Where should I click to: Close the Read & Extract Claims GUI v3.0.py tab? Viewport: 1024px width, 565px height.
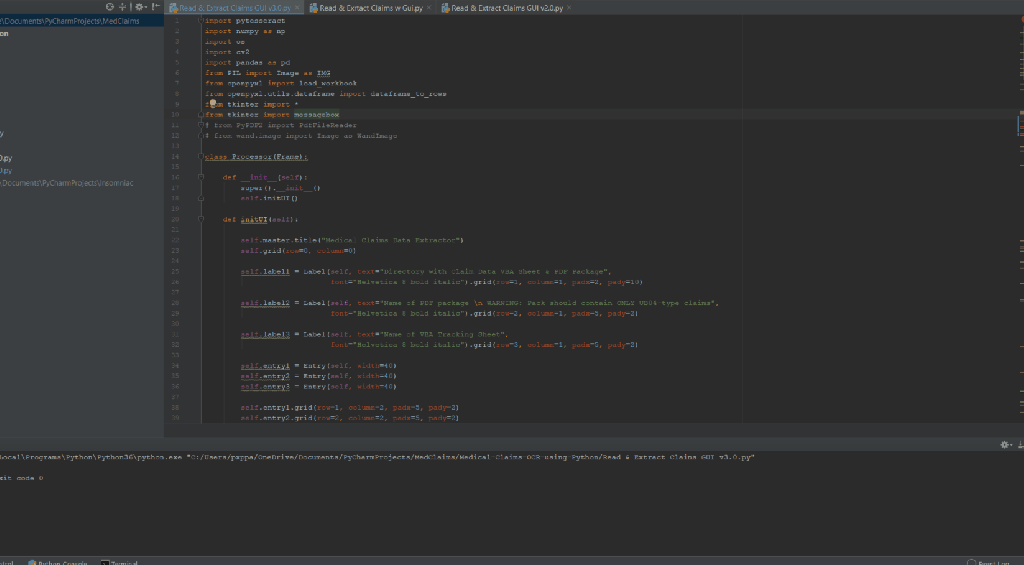click(x=298, y=8)
